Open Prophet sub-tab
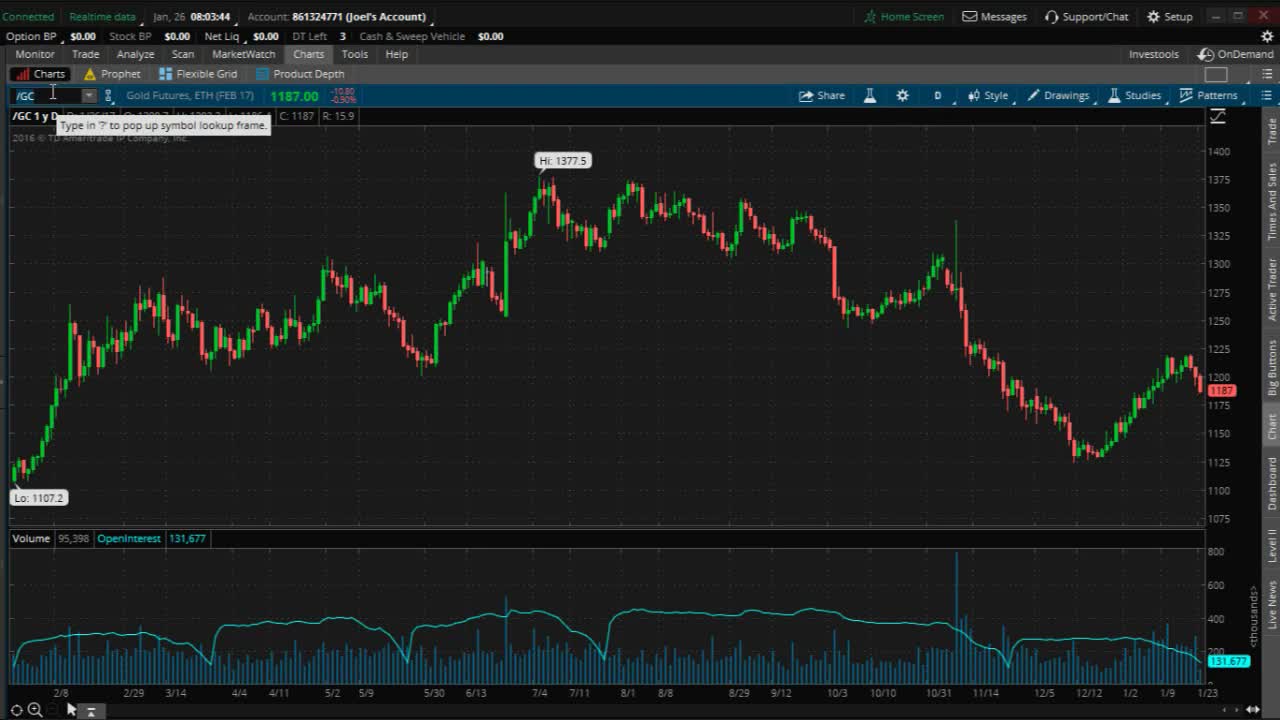The width and height of the screenshot is (1280, 720). [x=112, y=74]
